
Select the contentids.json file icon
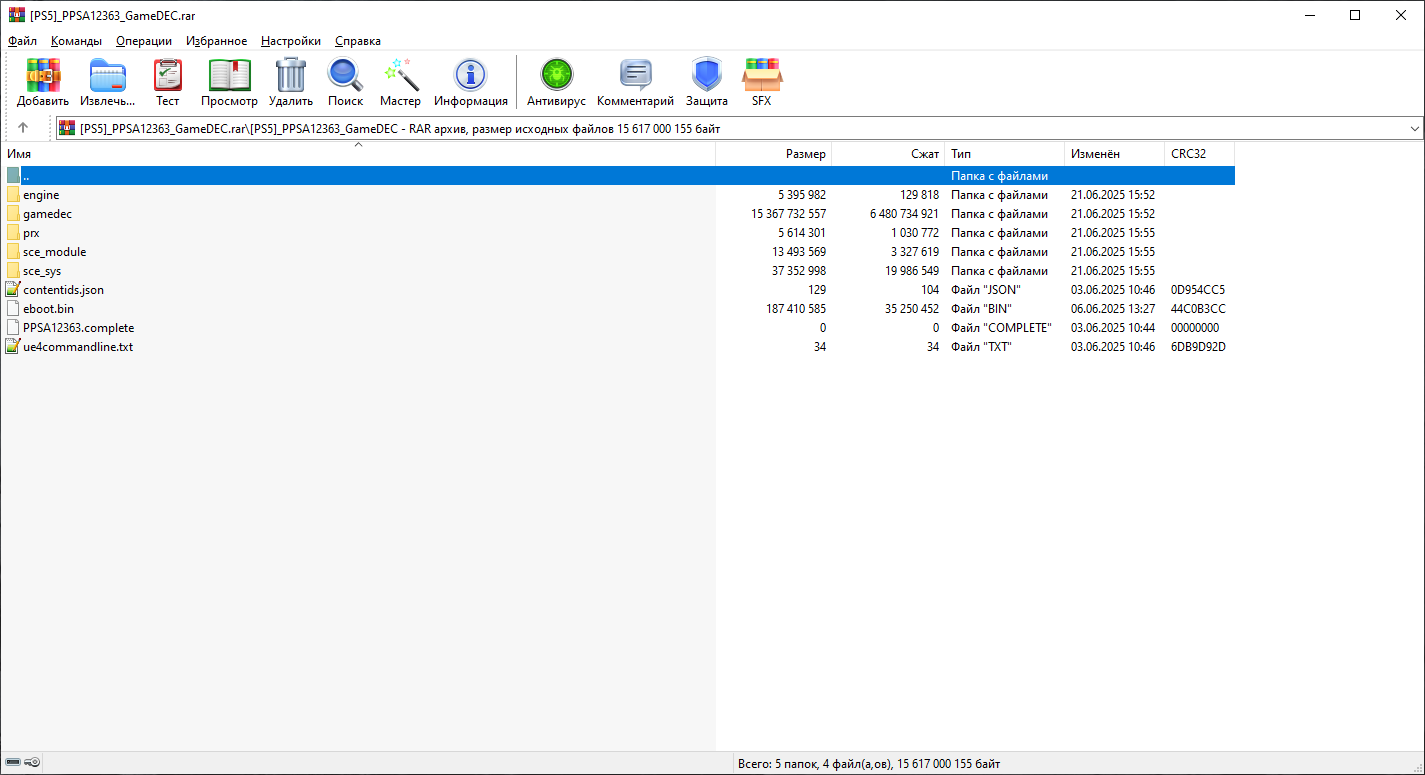[x=13, y=290]
